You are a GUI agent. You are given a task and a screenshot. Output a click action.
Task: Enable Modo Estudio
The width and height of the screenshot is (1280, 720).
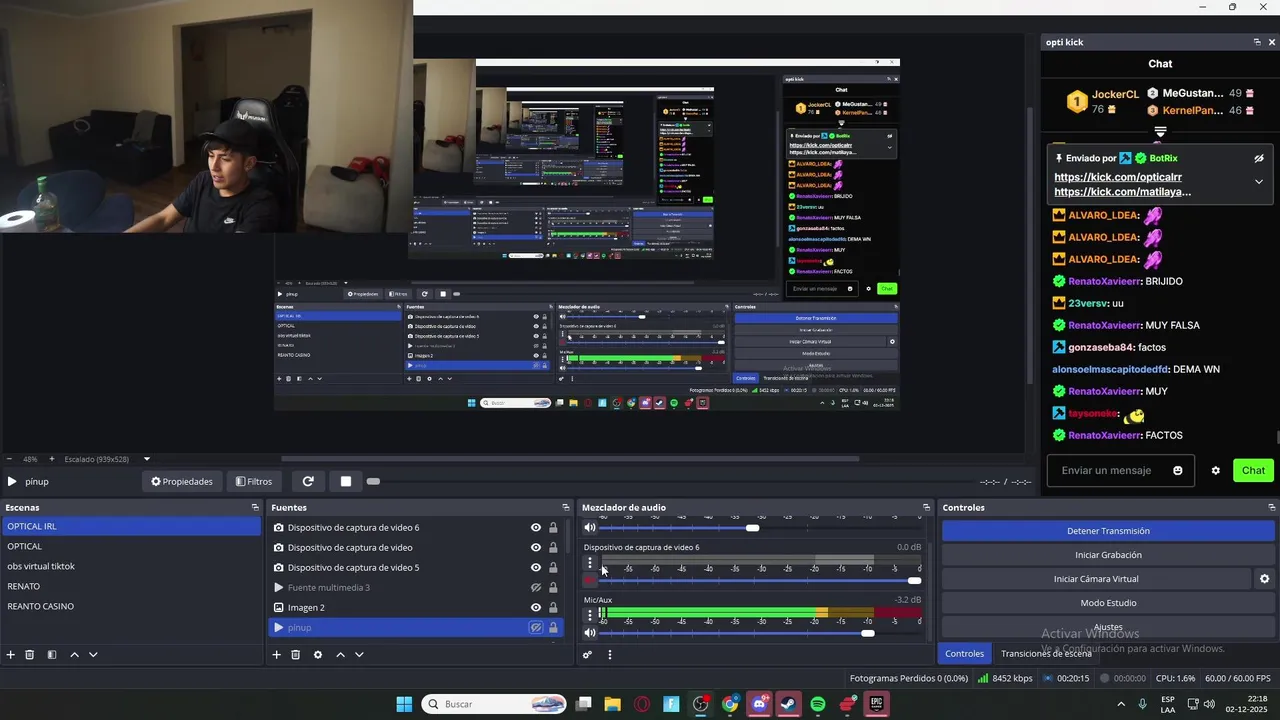[1108, 603]
